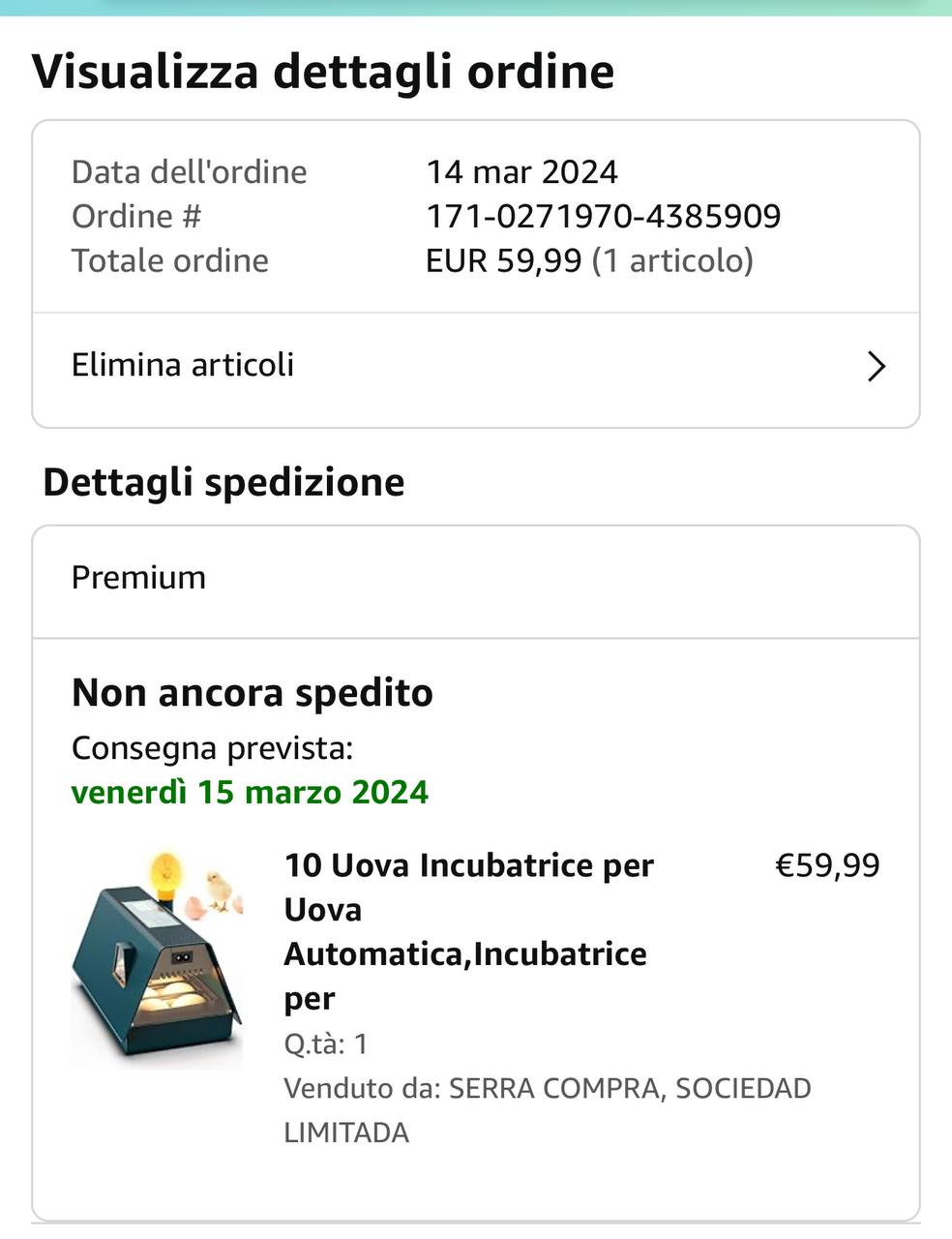Click the Dettagli spedizione section heading
This screenshot has height=1239, width=952.
tap(223, 482)
